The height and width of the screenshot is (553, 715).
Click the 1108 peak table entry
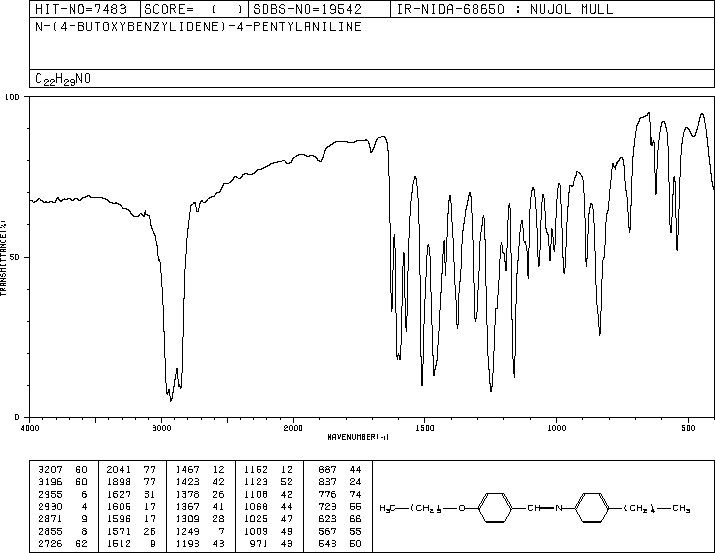[x=256, y=494]
